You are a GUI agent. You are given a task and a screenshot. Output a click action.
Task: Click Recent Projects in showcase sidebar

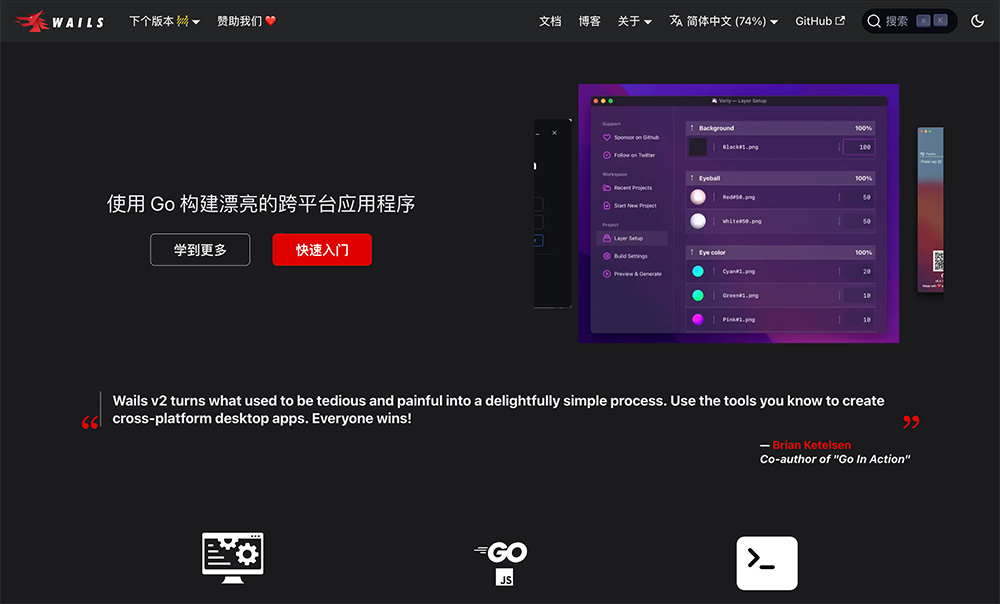point(628,188)
